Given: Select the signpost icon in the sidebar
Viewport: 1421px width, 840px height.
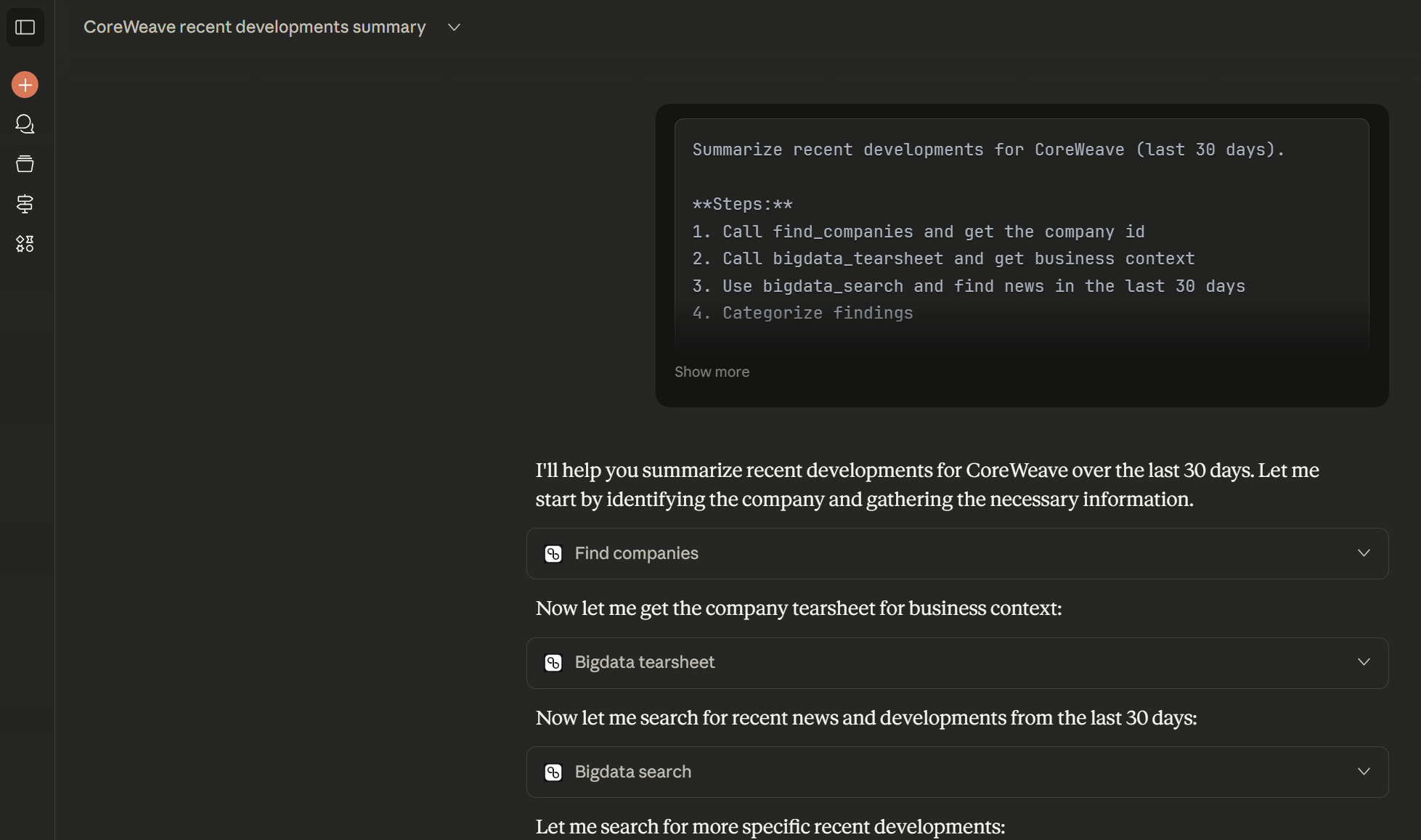Looking at the screenshot, I should pos(25,204).
